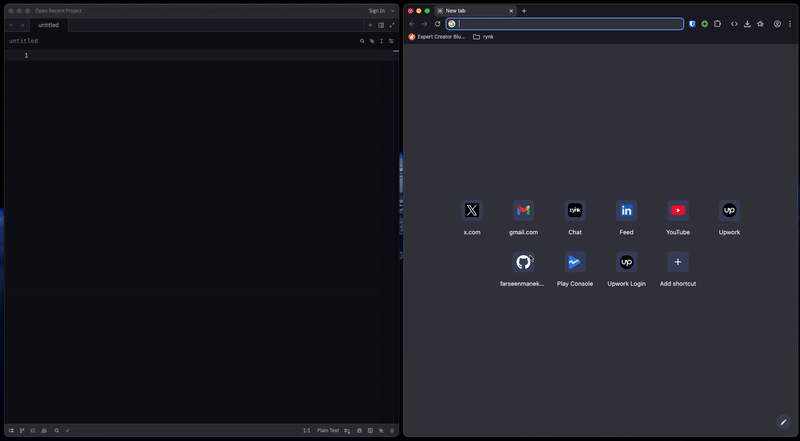Open the Plain Text language selector
The height and width of the screenshot is (441, 800).
point(328,430)
